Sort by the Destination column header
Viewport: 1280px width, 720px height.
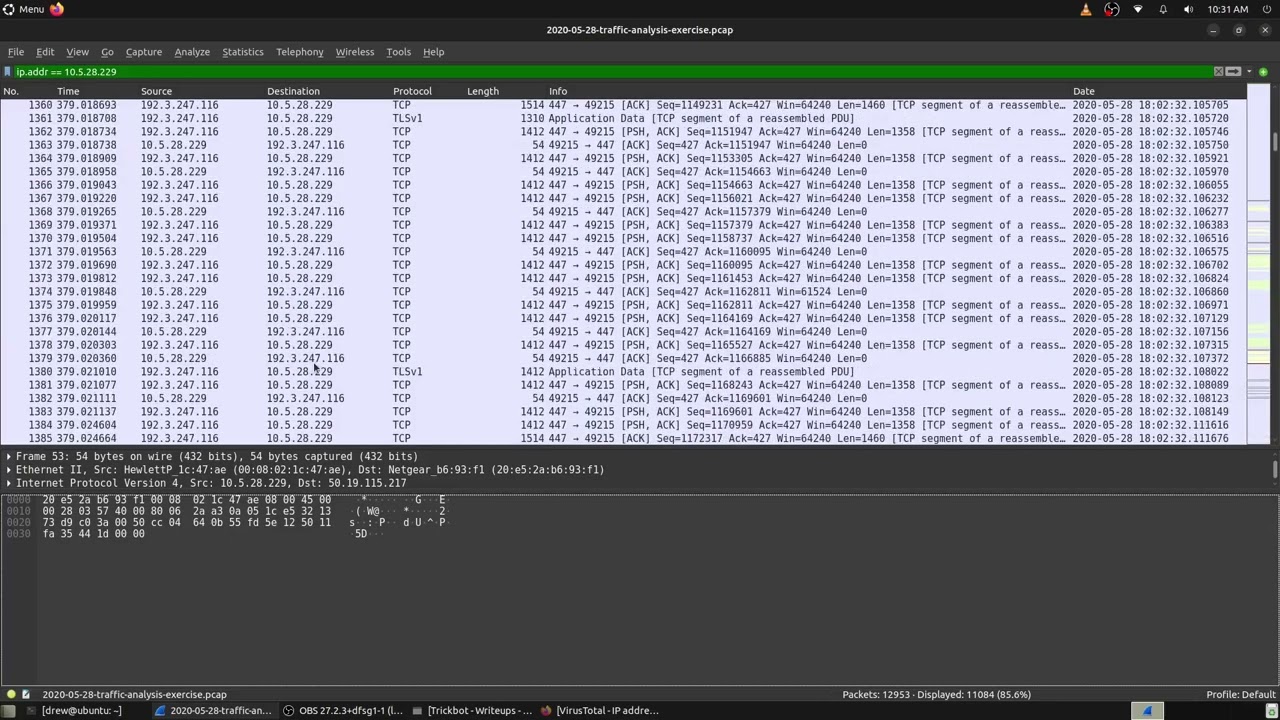293,91
